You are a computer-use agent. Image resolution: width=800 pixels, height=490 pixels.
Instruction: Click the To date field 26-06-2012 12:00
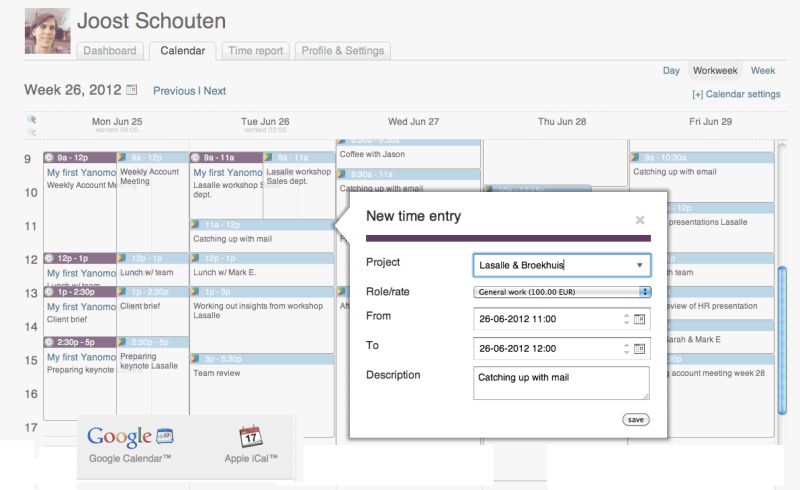[547, 349]
